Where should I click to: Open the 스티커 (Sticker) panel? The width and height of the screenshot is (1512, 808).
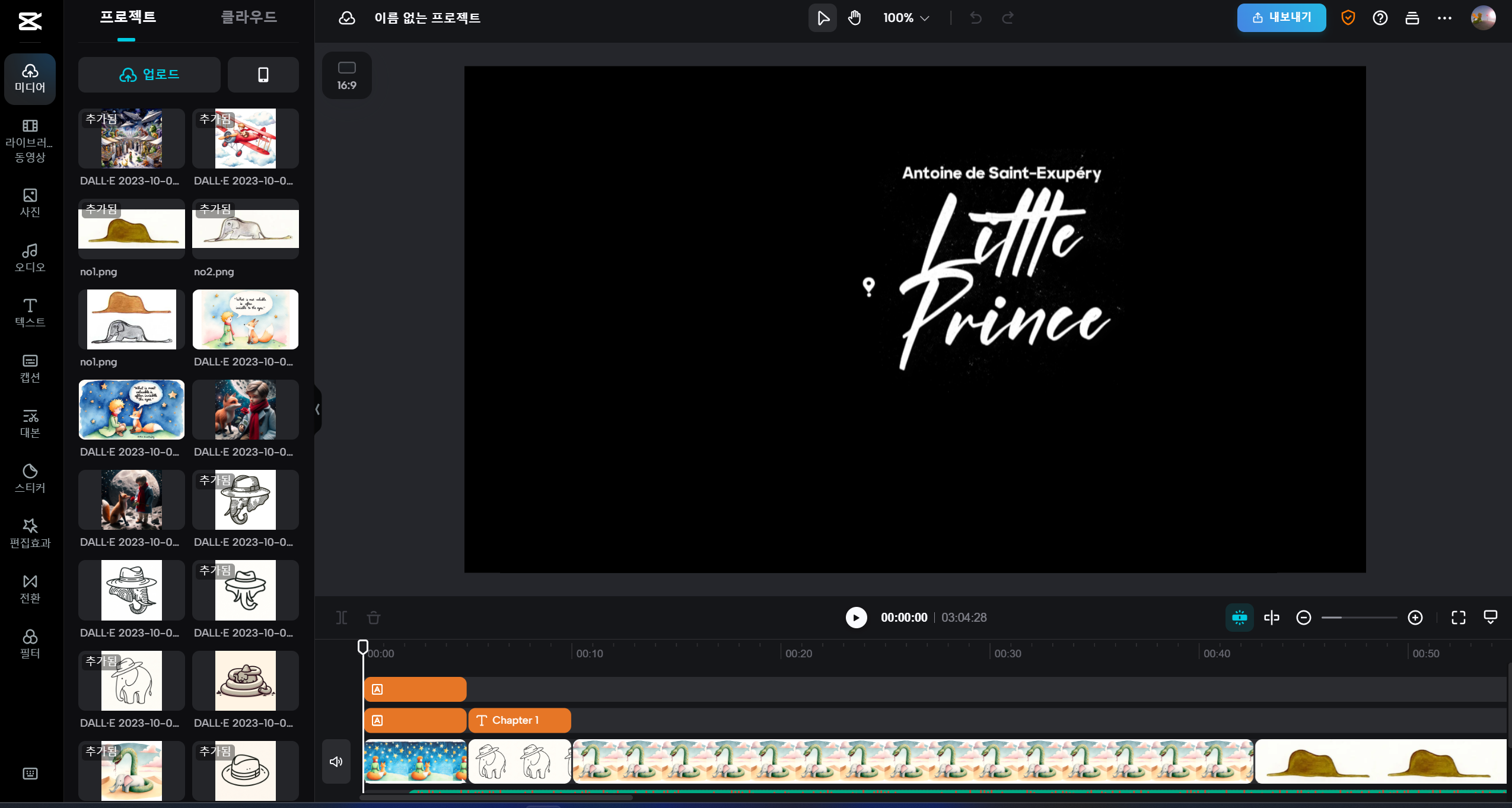(x=30, y=478)
